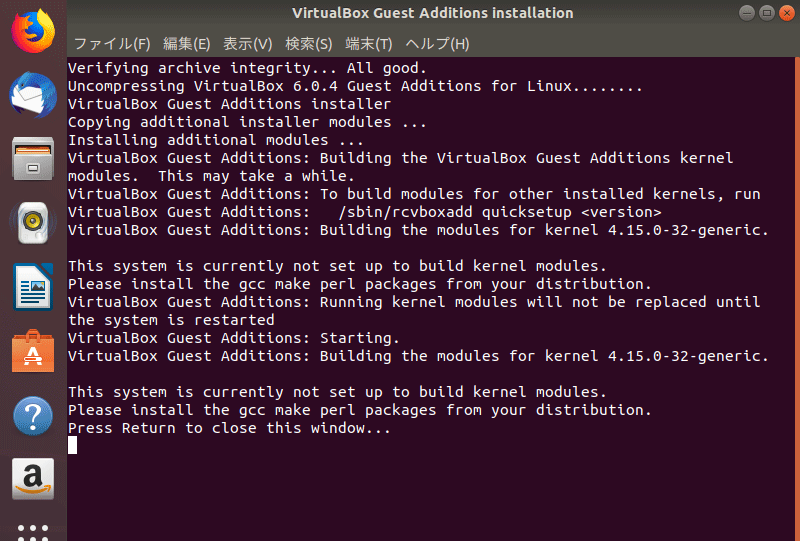
Task: Launch LibreOffice Writer from the dock
Action: coord(33,287)
